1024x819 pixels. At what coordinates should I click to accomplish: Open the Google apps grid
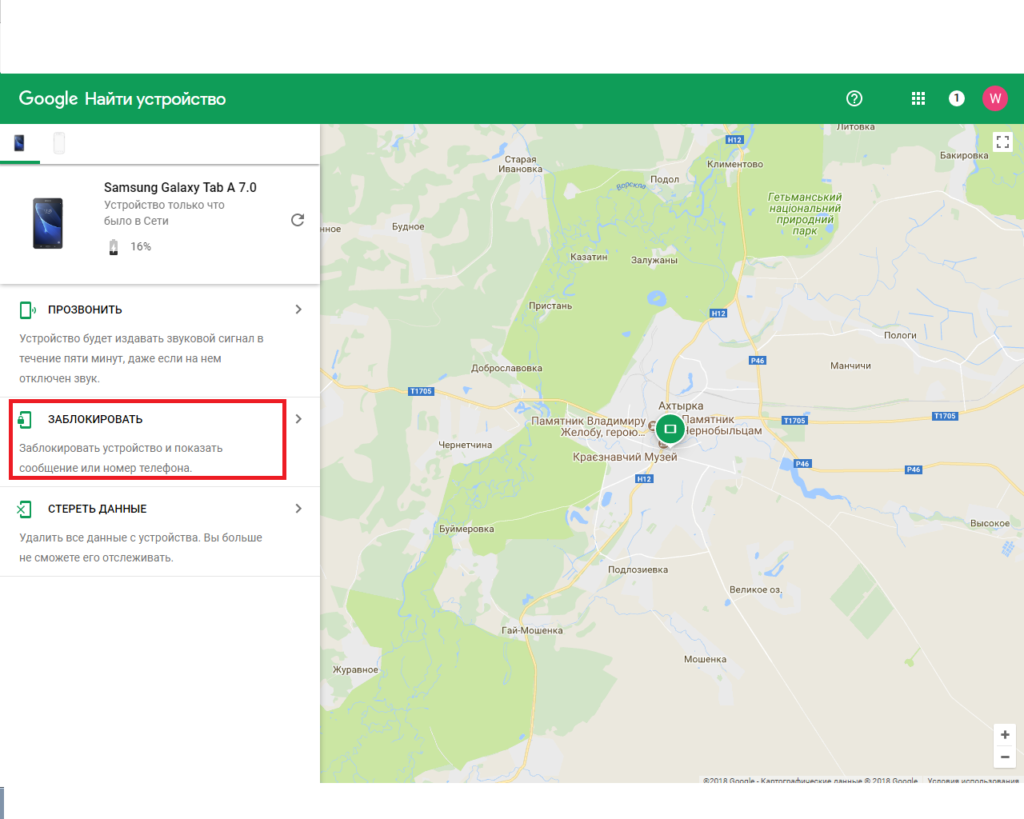coord(918,99)
